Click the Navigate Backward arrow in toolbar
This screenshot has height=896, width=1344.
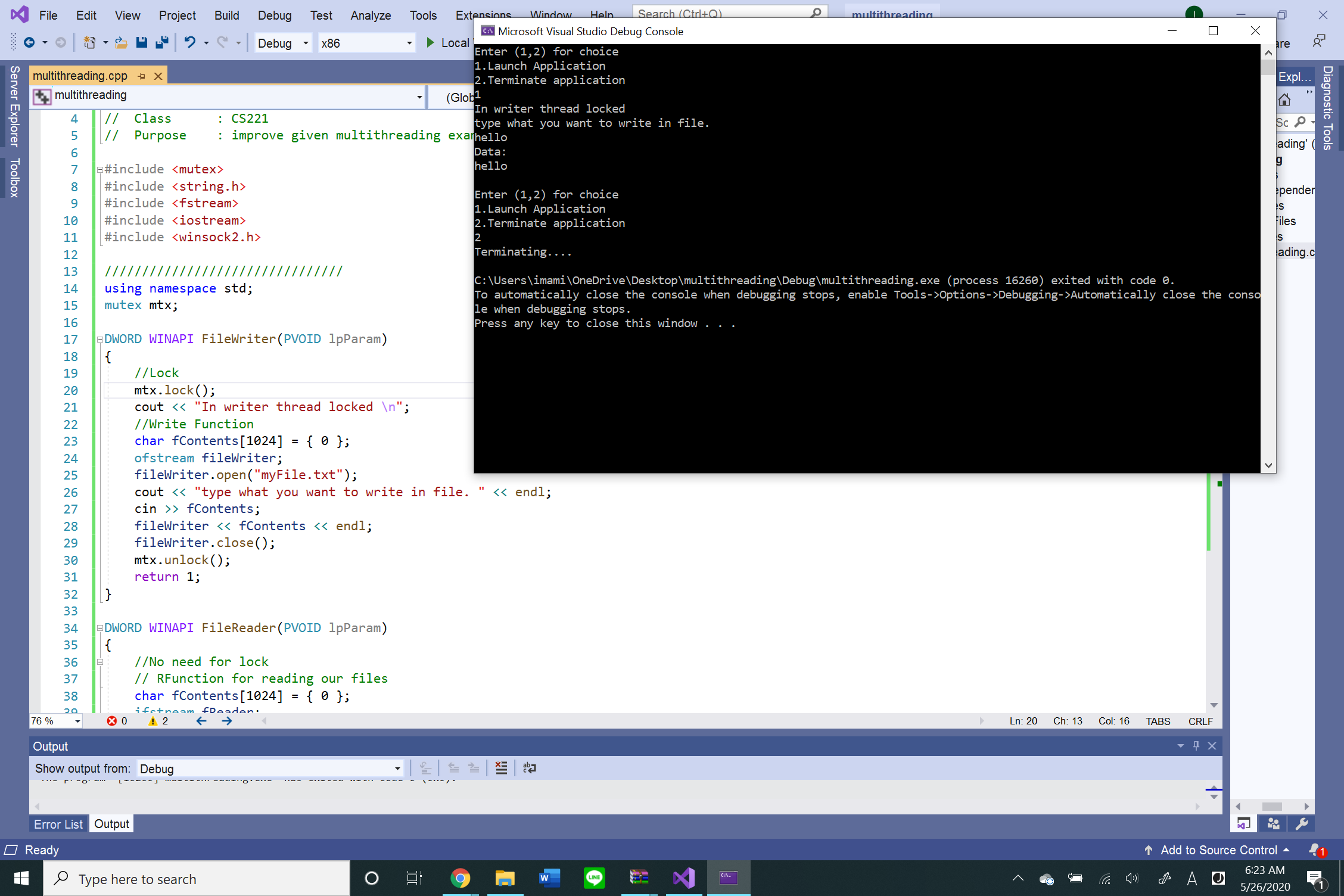29,43
